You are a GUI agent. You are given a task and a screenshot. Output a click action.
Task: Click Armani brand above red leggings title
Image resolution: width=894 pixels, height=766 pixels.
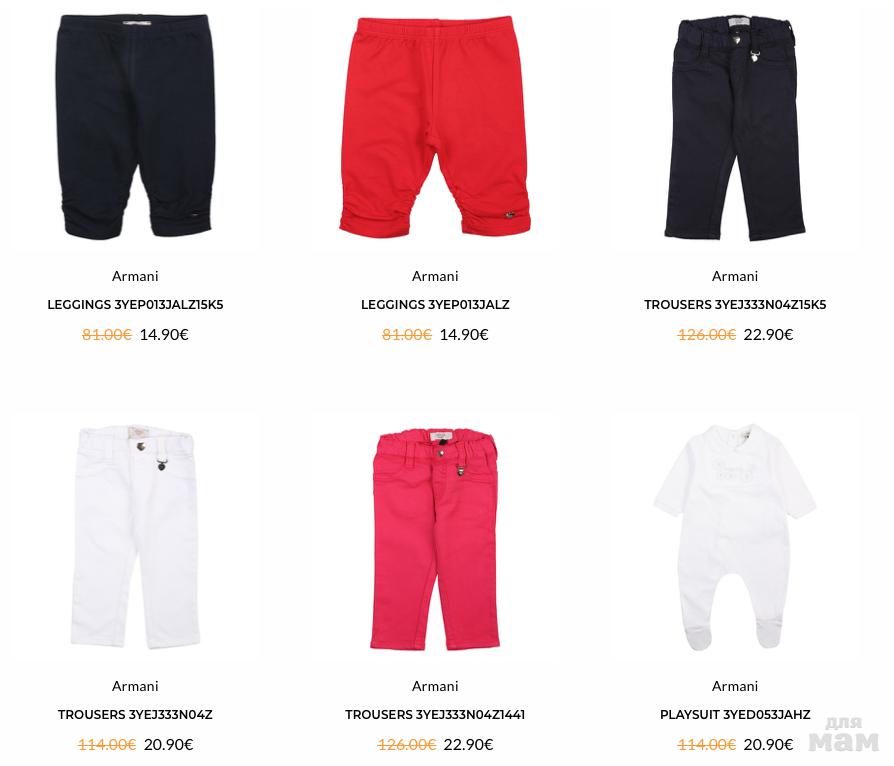pos(435,276)
